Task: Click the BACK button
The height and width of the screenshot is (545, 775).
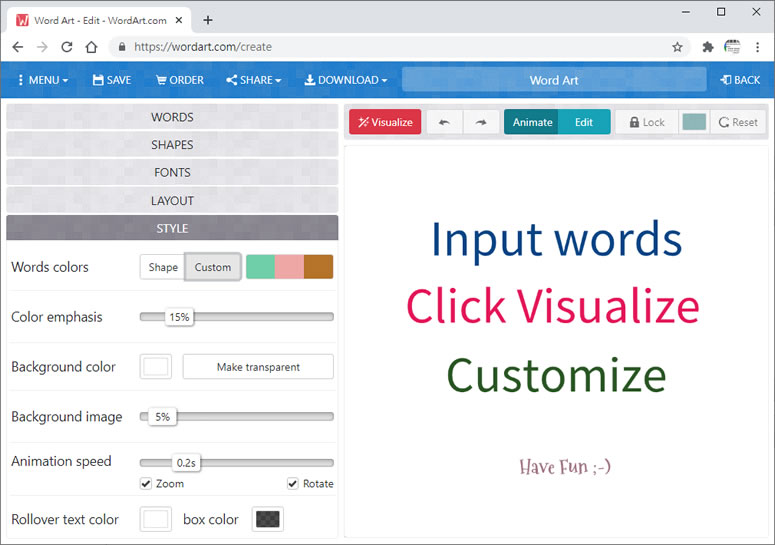Action: (x=740, y=80)
